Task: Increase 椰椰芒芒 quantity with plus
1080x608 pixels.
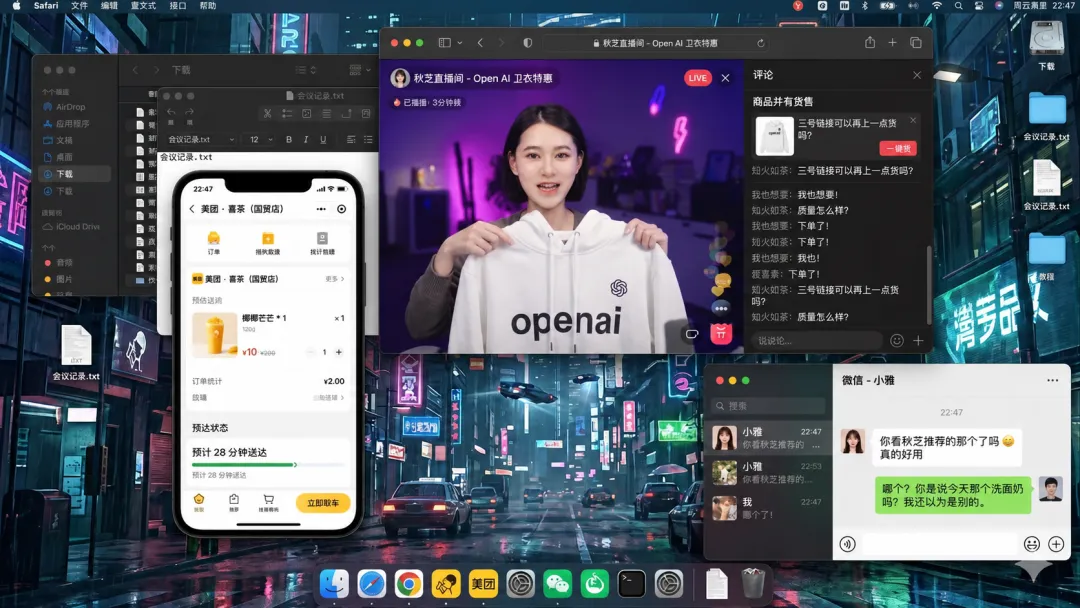Action: pyautogui.click(x=339, y=352)
